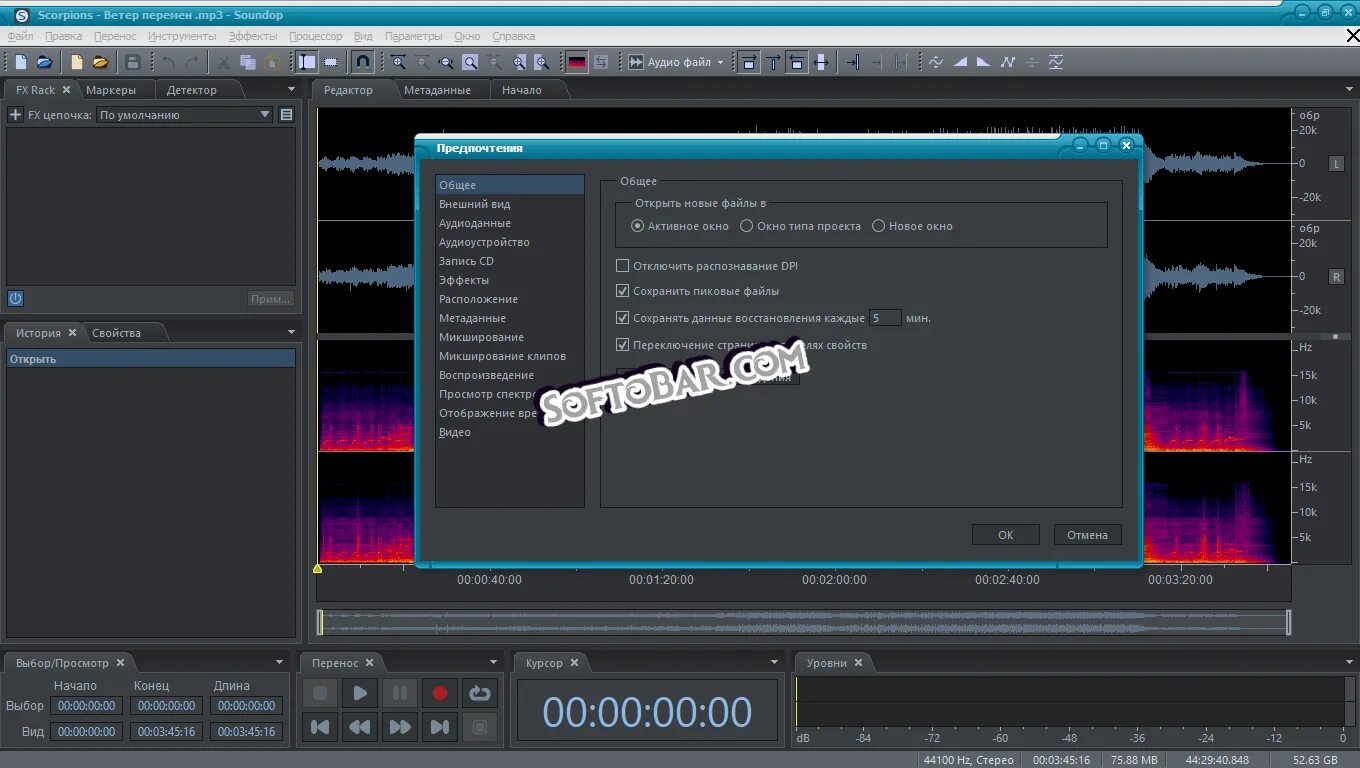
Task: Switch to the Метаданные tab
Action: pos(437,90)
